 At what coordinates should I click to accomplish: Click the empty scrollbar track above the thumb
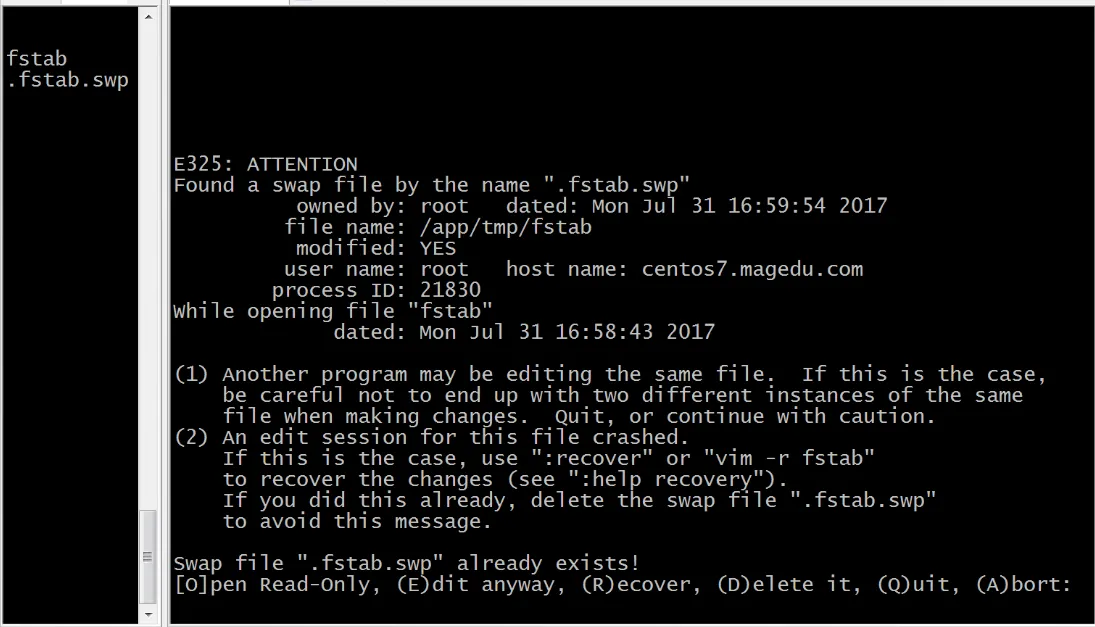pyautogui.click(x=148, y=265)
